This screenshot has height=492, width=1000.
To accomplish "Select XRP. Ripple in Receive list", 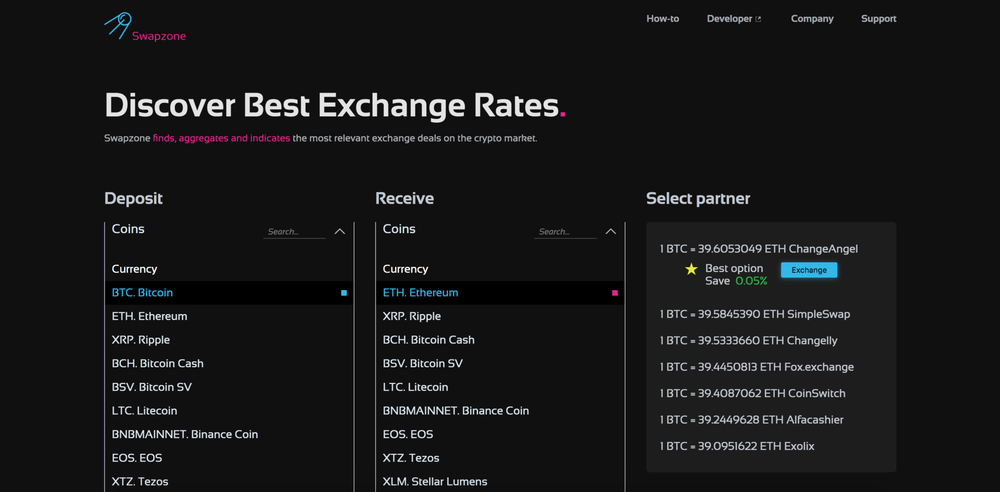I will pos(500,317).
